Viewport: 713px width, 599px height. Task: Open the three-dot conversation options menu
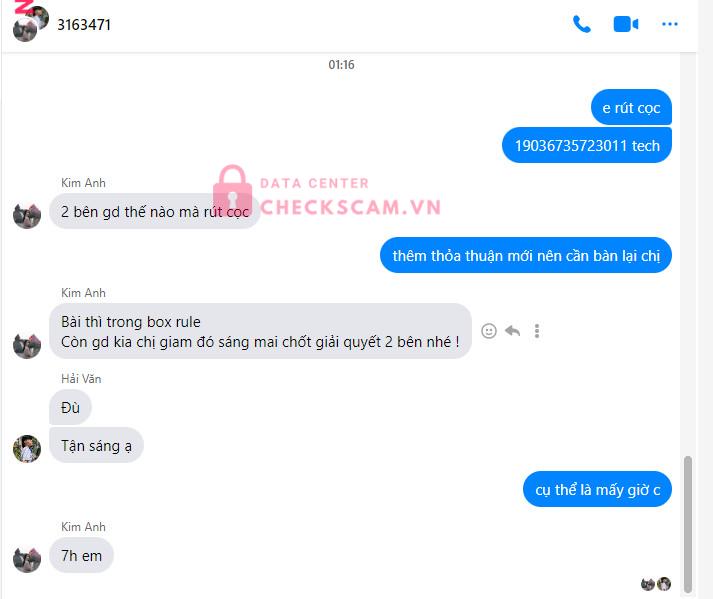coord(669,24)
